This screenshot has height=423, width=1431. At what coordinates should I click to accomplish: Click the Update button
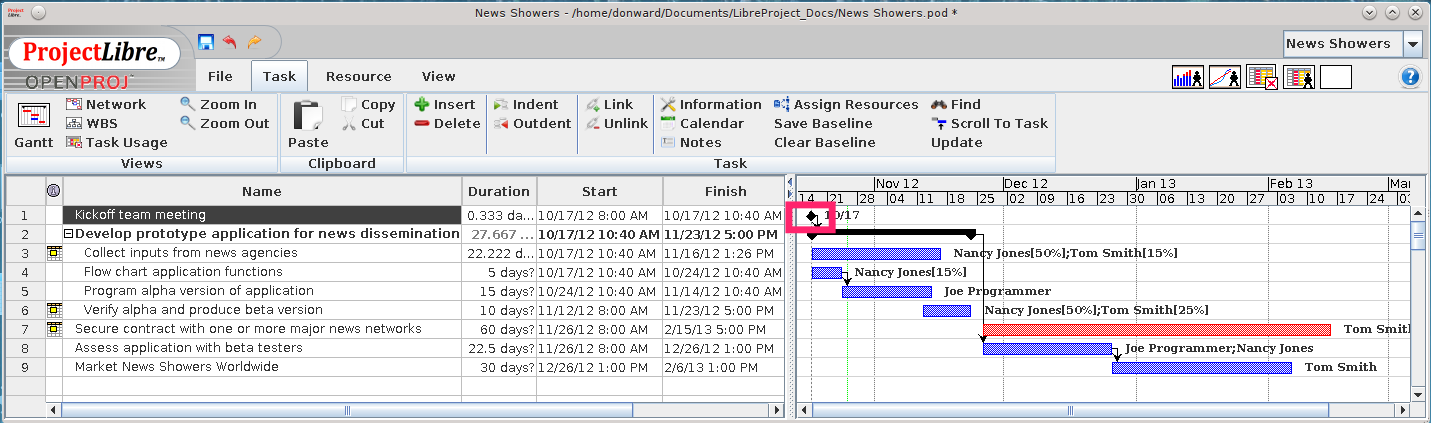(x=956, y=142)
